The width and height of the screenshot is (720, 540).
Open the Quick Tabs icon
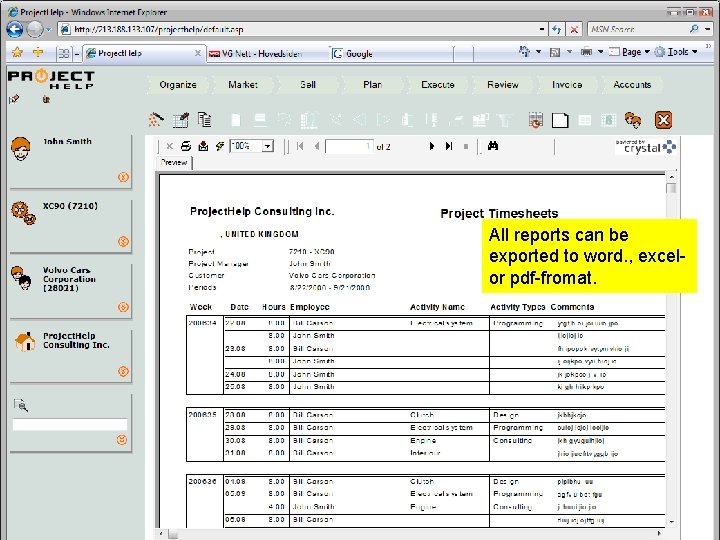click(64, 54)
